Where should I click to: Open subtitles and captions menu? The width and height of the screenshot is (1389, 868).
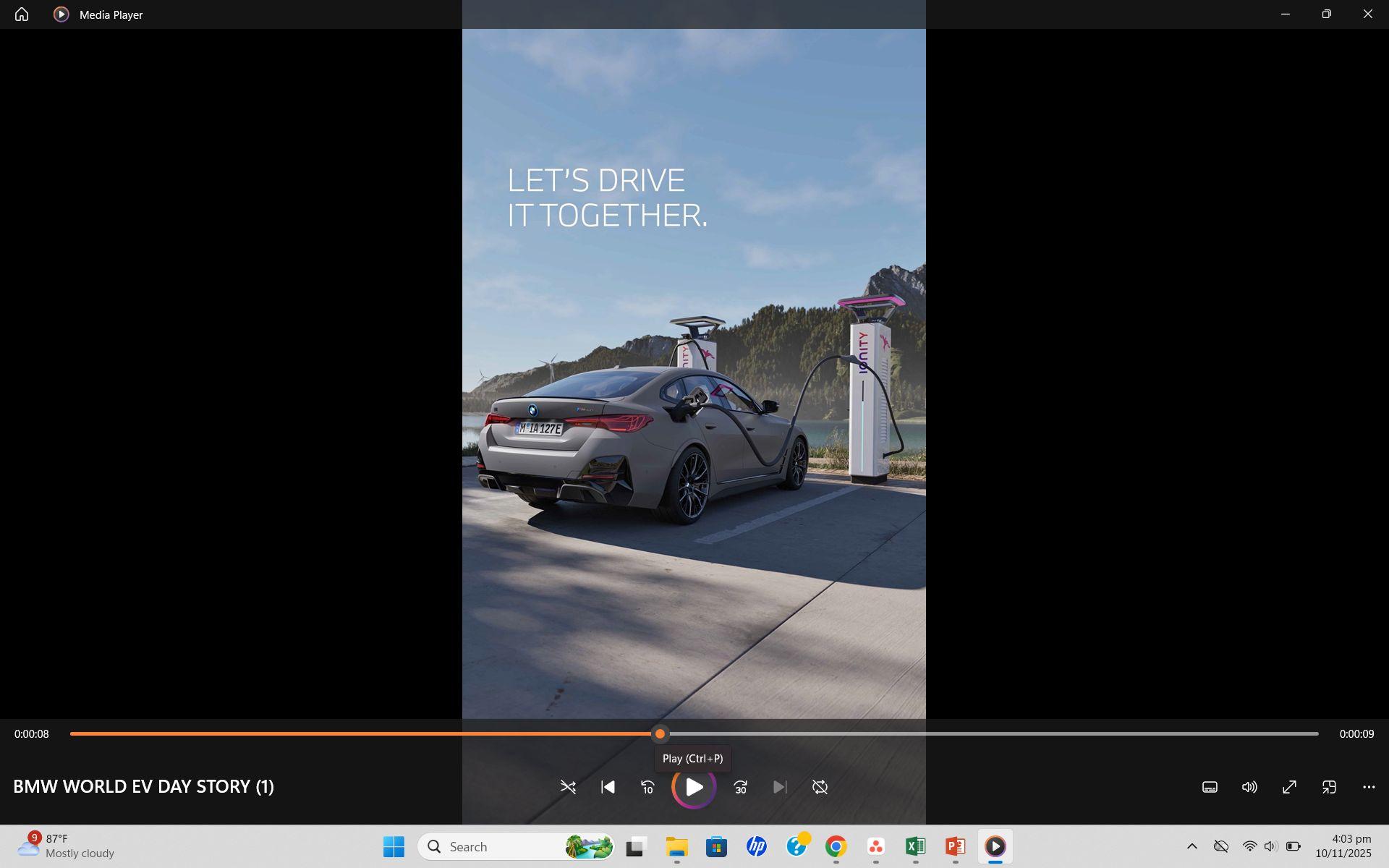pos(1210,787)
